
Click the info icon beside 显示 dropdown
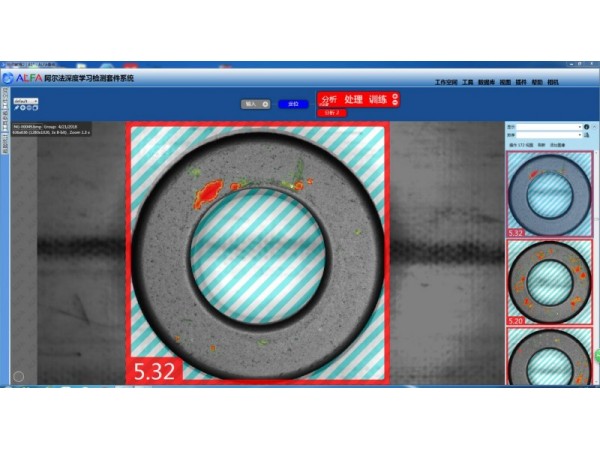point(587,127)
